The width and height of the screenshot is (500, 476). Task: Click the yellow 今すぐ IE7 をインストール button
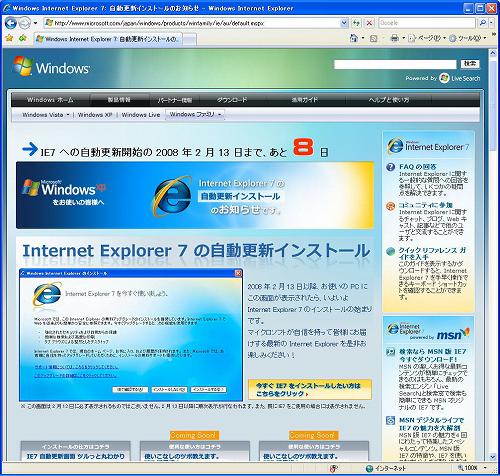(310, 389)
